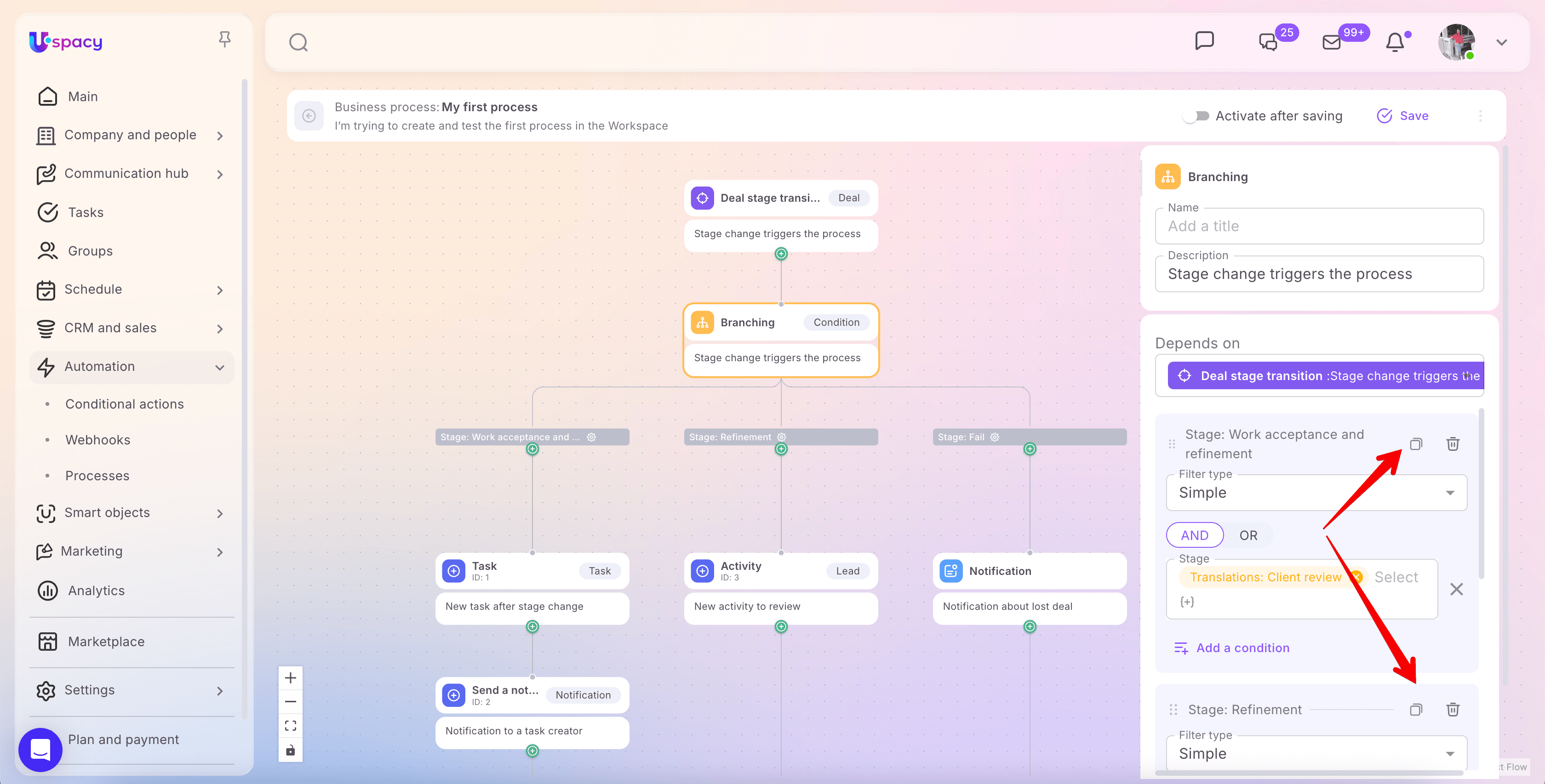Insert variable using the {+} icon
Screen dimensions: 1545x784
coord(1187,602)
